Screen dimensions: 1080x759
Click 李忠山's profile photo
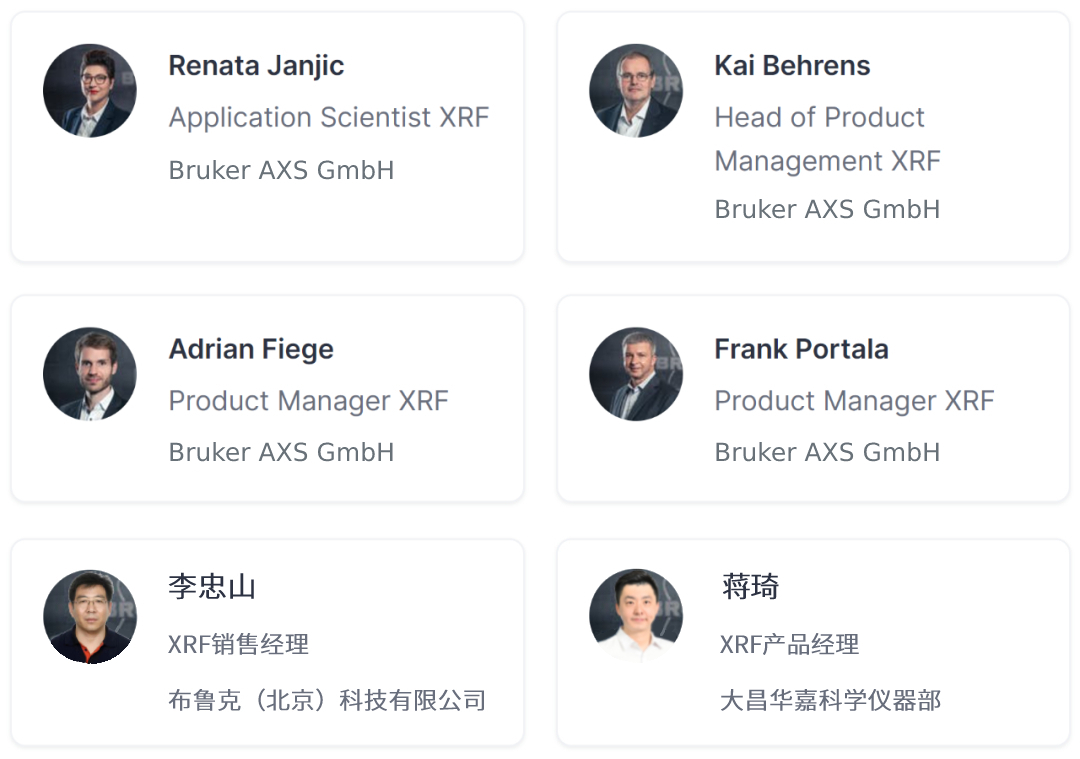point(90,616)
